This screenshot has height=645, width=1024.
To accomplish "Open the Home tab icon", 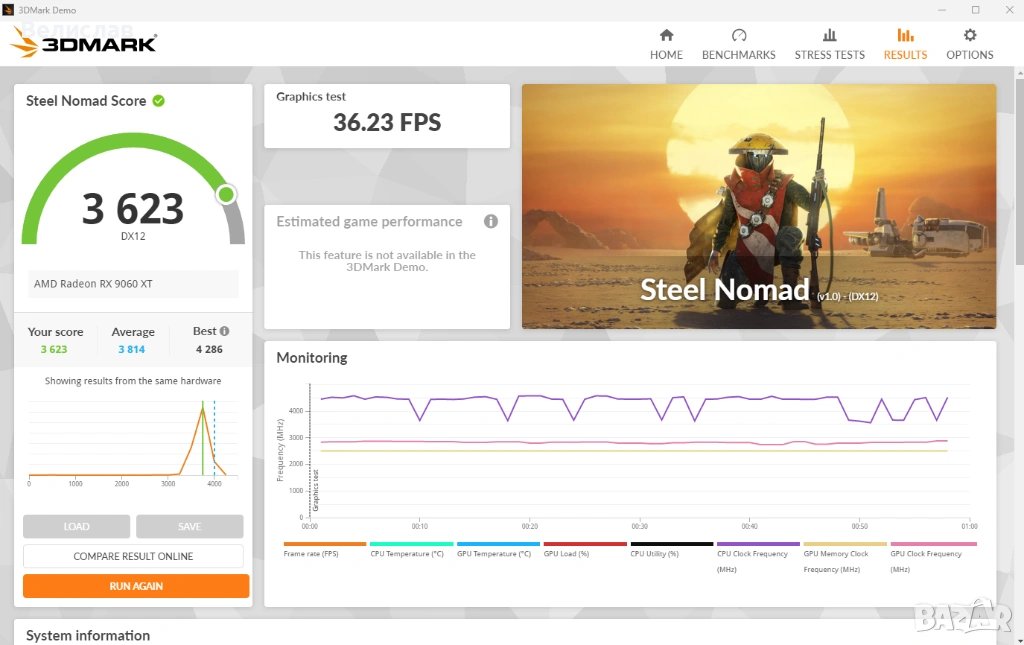I will click(x=666, y=36).
